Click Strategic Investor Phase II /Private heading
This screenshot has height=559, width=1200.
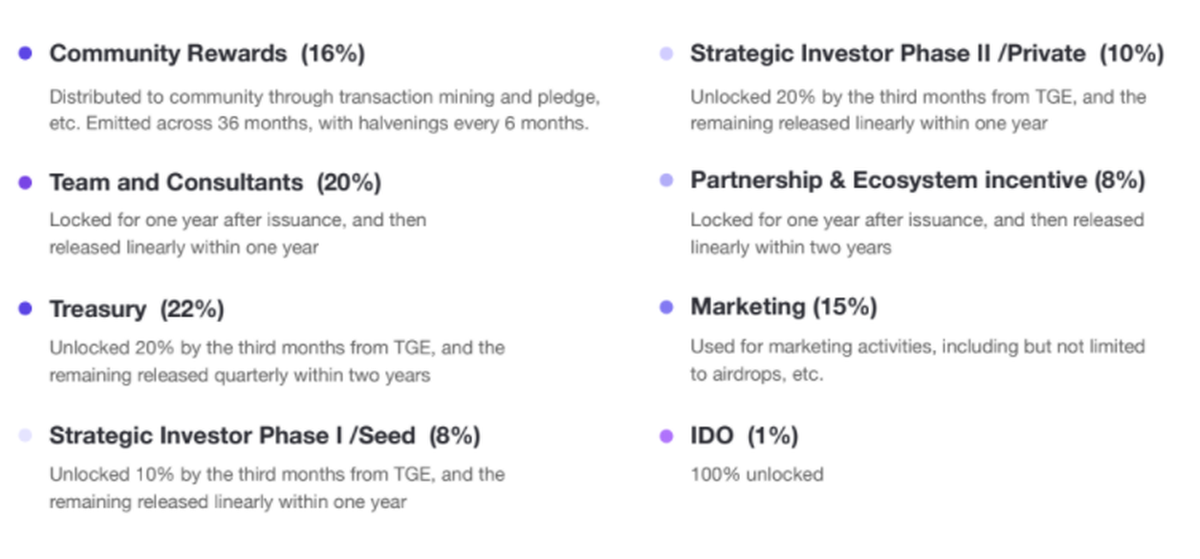927,54
